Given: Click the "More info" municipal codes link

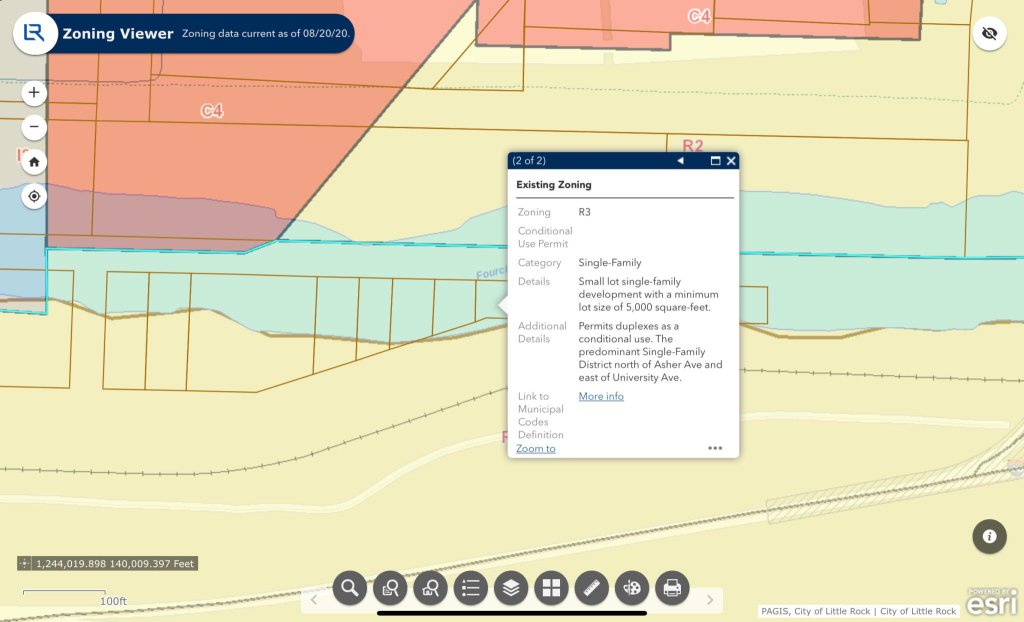Looking at the screenshot, I should click(x=601, y=397).
